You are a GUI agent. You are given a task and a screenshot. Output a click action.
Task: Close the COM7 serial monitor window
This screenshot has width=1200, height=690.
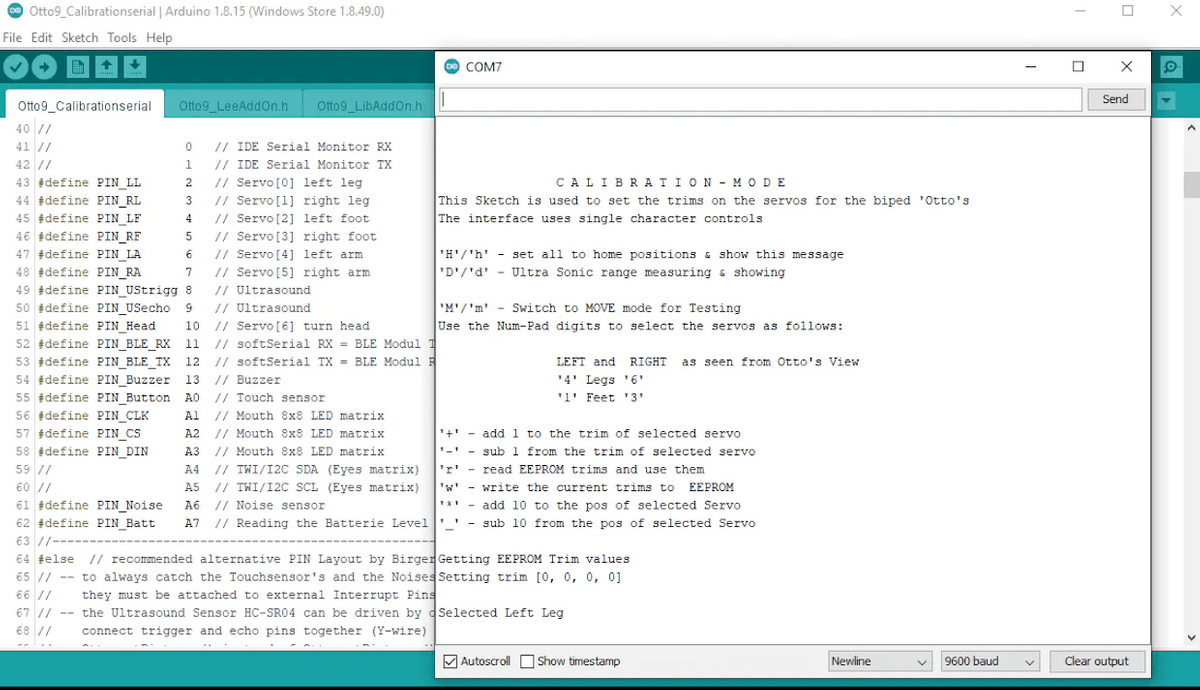(1127, 67)
